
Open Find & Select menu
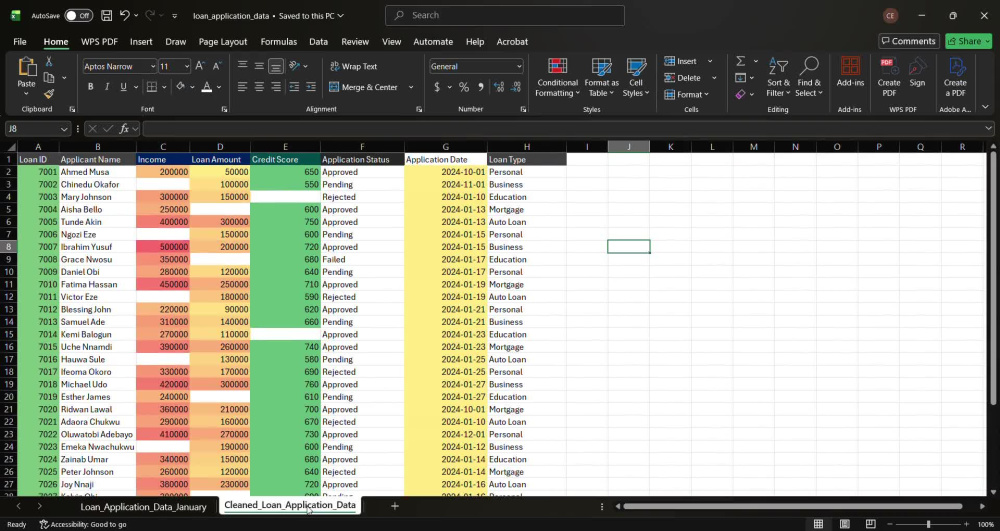(x=809, y=78)
